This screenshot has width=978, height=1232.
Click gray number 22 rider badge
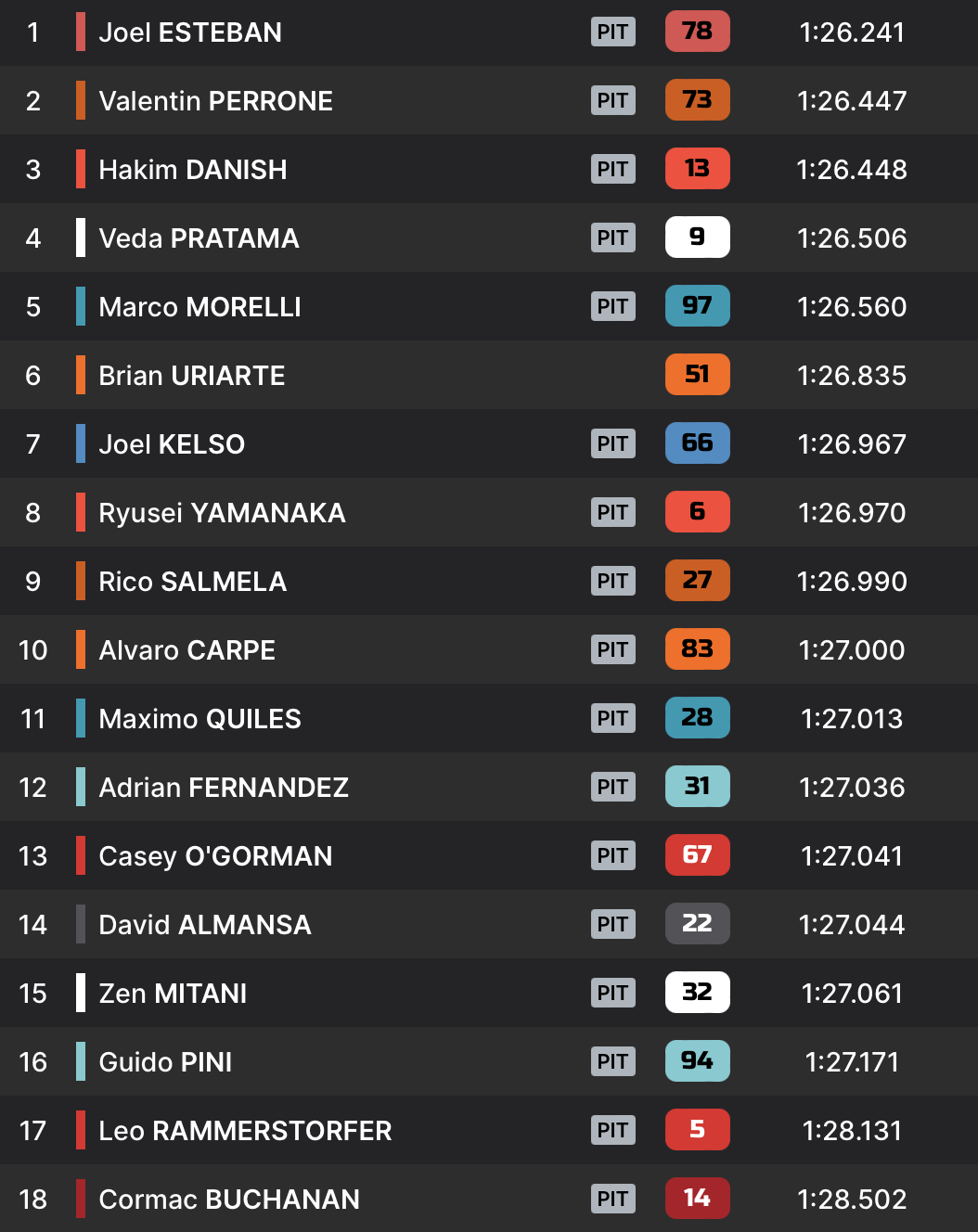coord(697,924)
